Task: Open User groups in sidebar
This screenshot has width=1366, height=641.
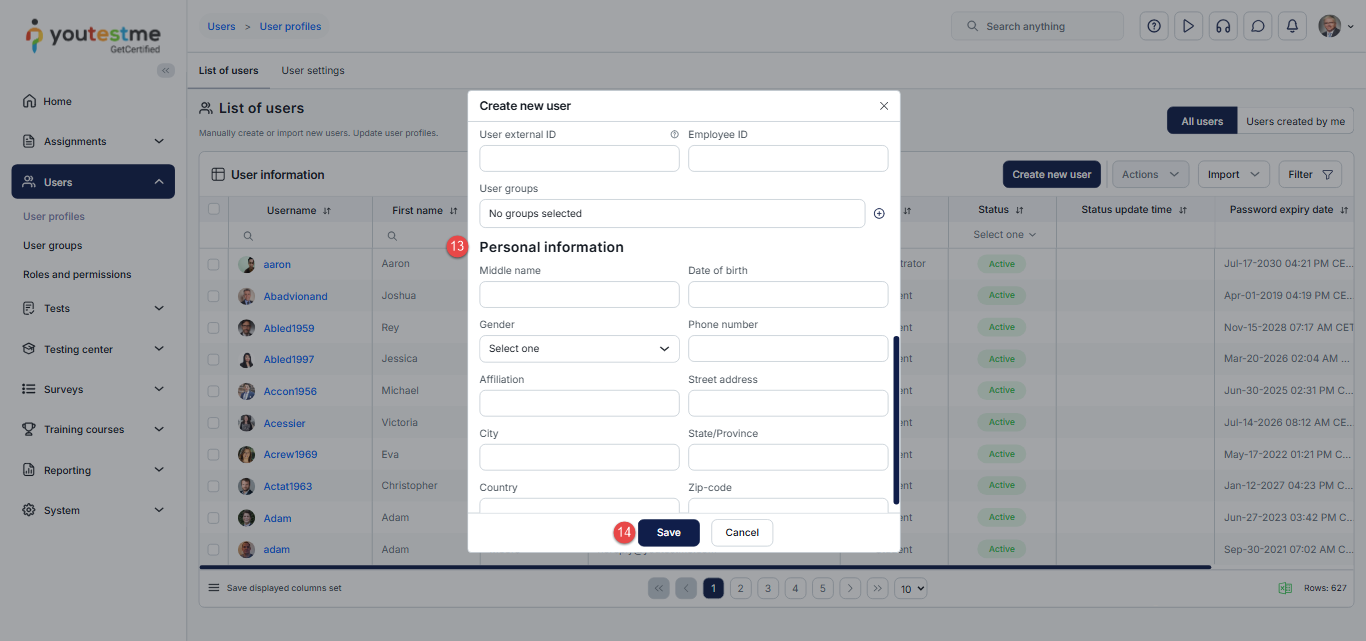Action: pyautogui.click(x=53, y=246)
